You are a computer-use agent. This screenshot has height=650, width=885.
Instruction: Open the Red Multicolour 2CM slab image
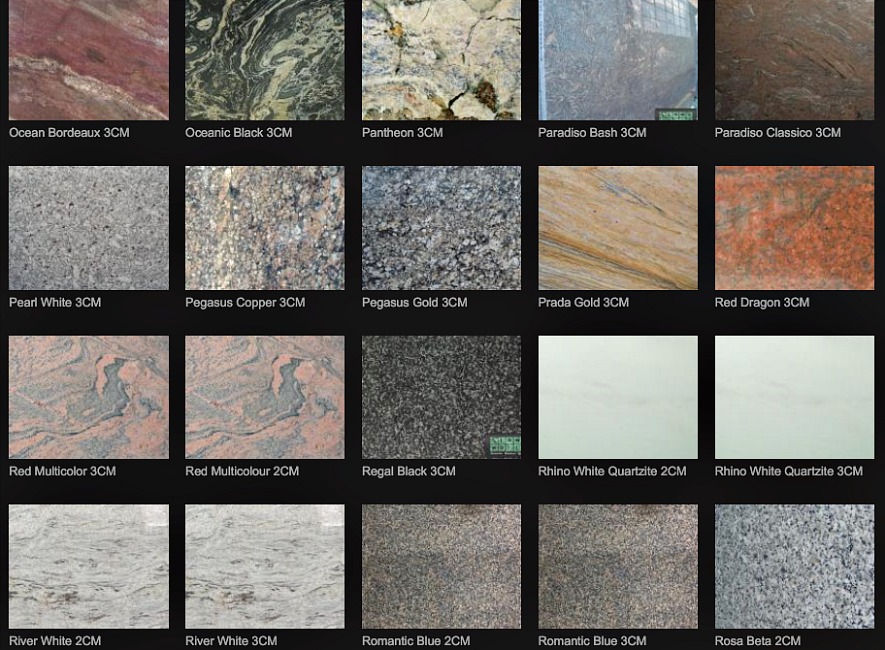coord(265,397)
